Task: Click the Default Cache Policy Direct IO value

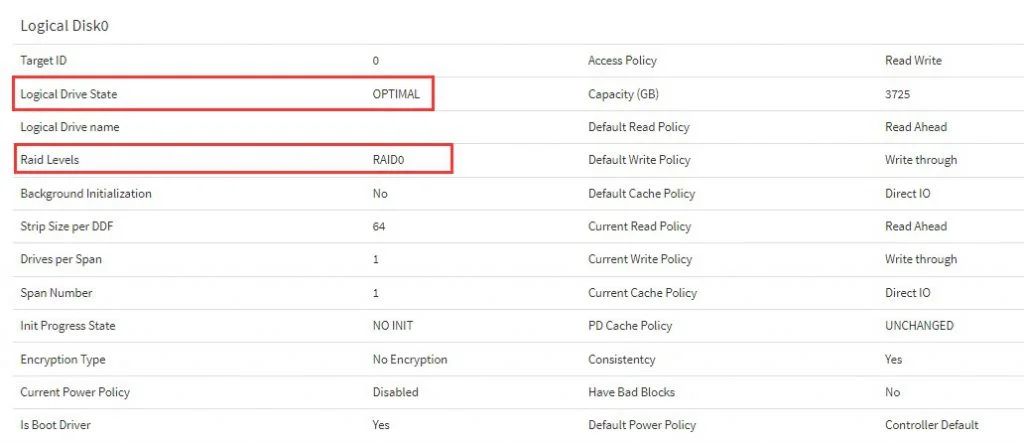Action: (x=907, y=193)
